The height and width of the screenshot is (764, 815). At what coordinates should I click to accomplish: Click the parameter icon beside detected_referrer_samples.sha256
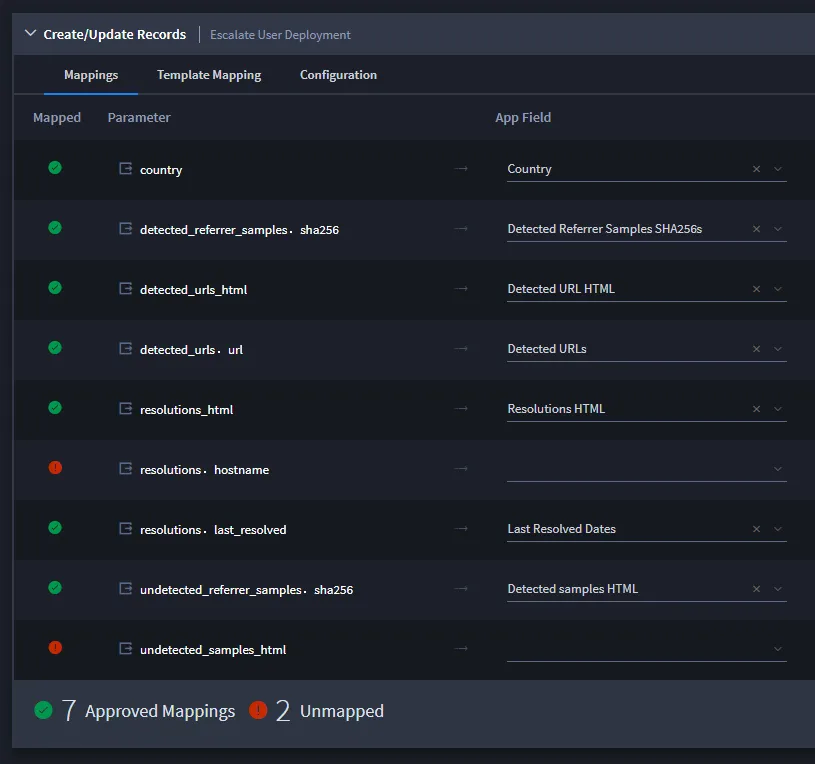pos(126,229)
